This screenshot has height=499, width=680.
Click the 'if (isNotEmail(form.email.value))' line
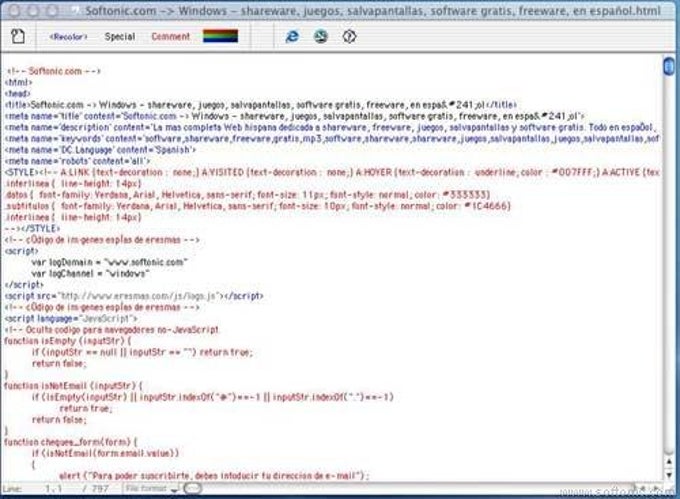(105, 453)
